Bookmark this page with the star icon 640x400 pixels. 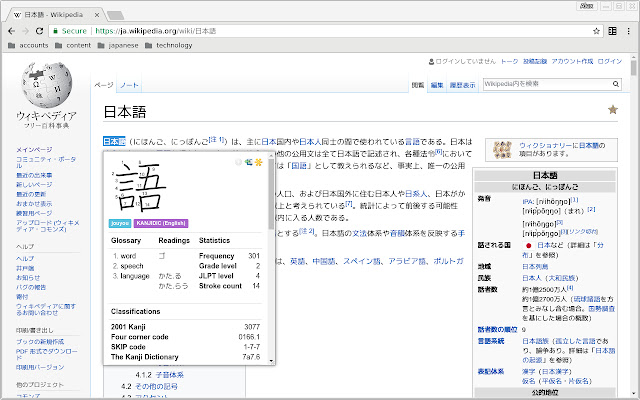coord(595,31)
